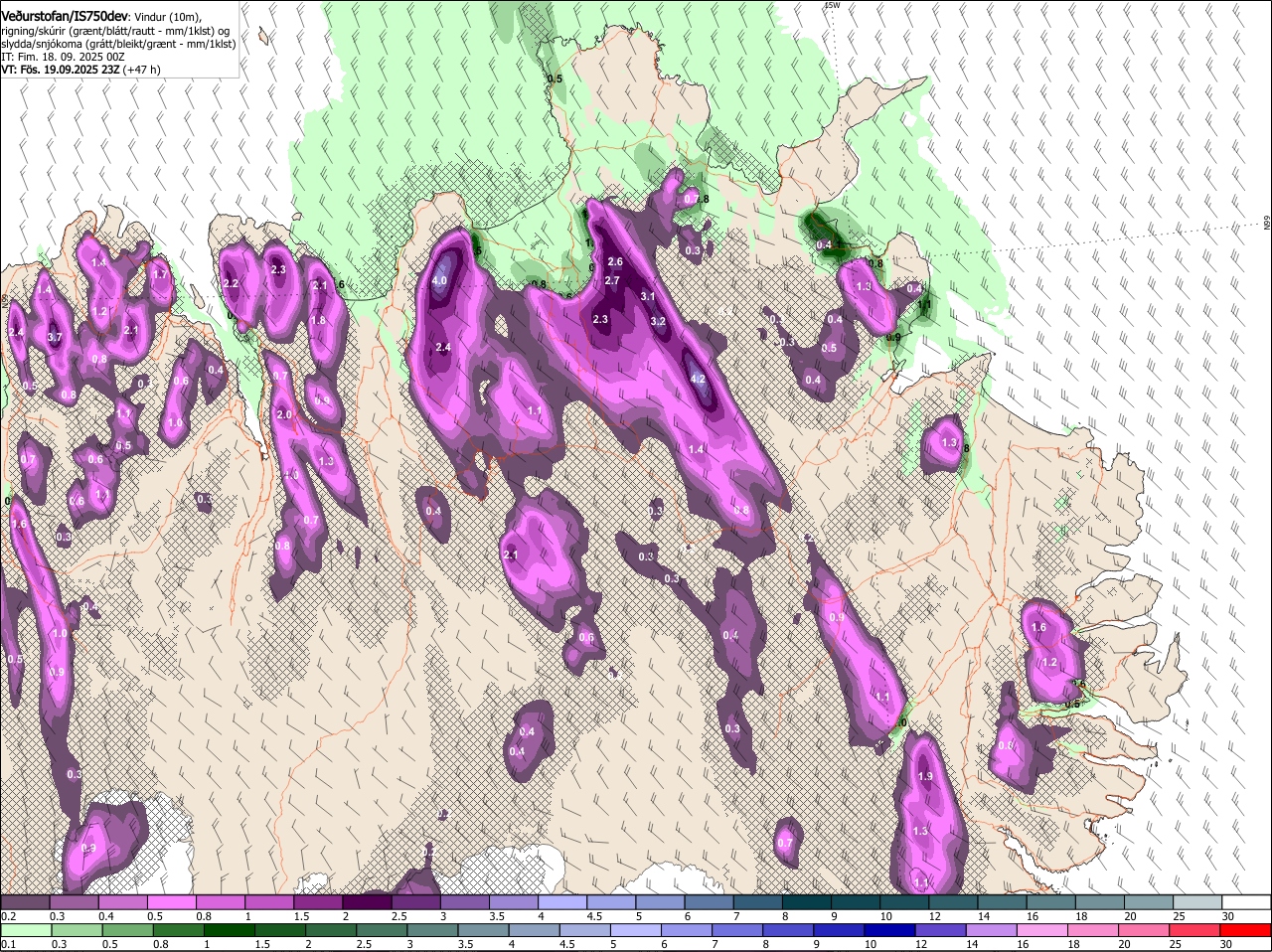Image resolution: width=1272 pixels, height=952 pixels.
Task: Click the 3.7 snowfall value on the map
Action: pos(55,338)
